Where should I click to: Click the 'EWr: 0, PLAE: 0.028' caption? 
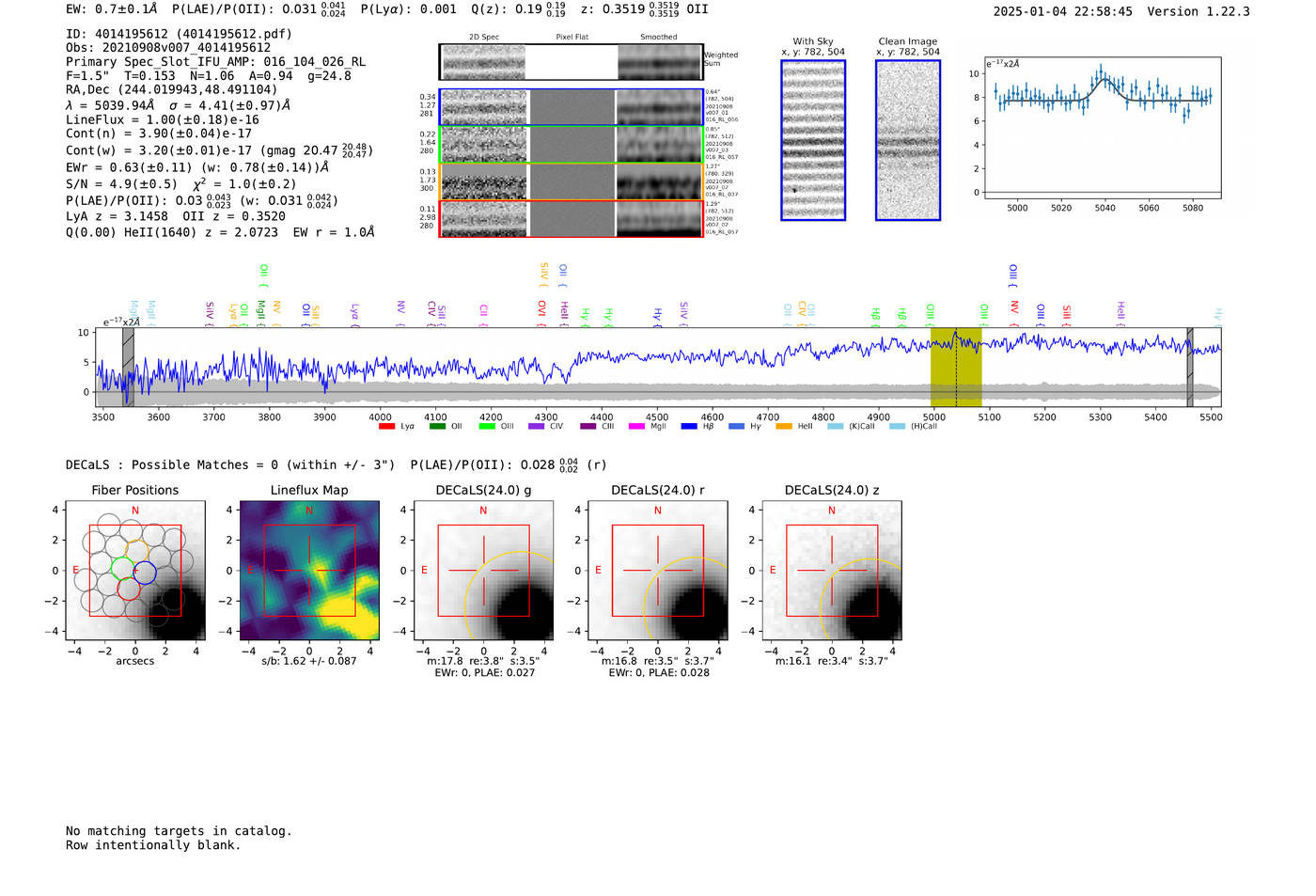pyautogui.click(x=659, y=673)
